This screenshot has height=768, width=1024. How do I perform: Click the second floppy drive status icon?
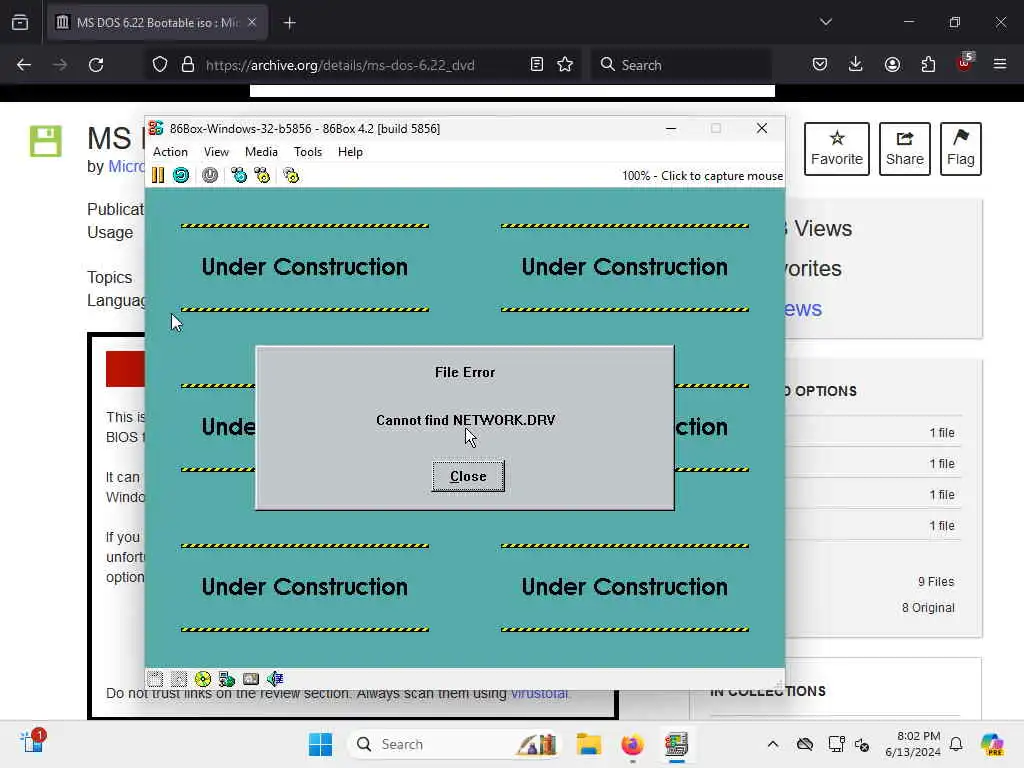tap(178, 679)
